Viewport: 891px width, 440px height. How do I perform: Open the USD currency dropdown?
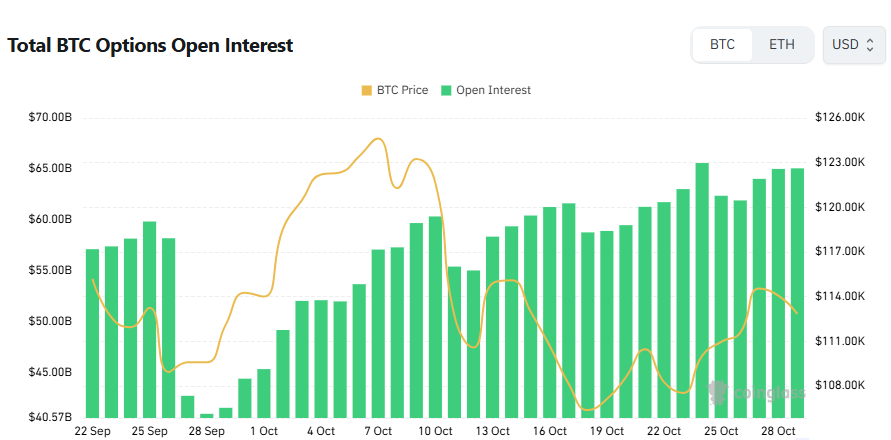coord(853,45)
